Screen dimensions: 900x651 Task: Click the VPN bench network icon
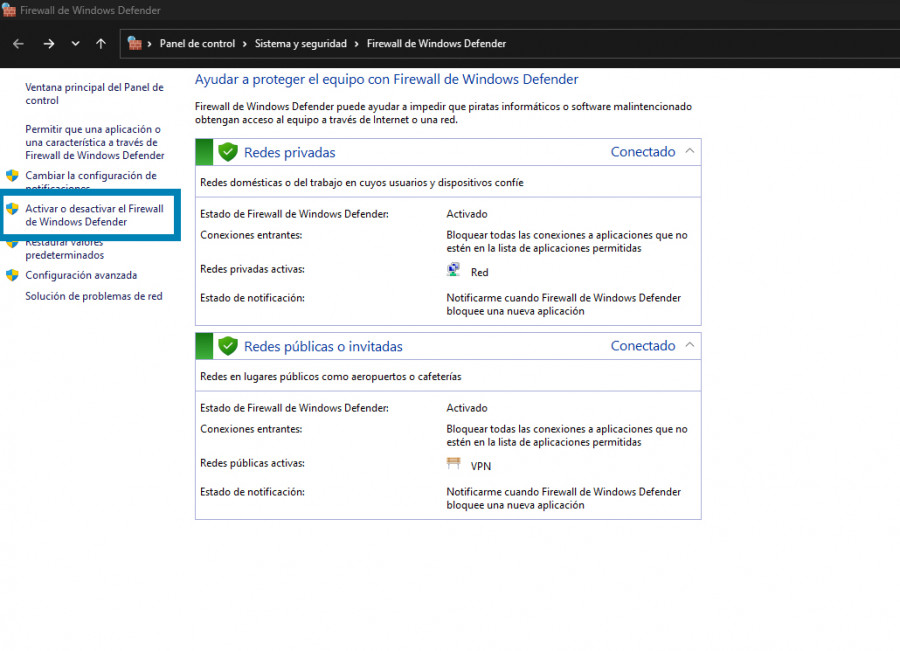click(454, 464)
